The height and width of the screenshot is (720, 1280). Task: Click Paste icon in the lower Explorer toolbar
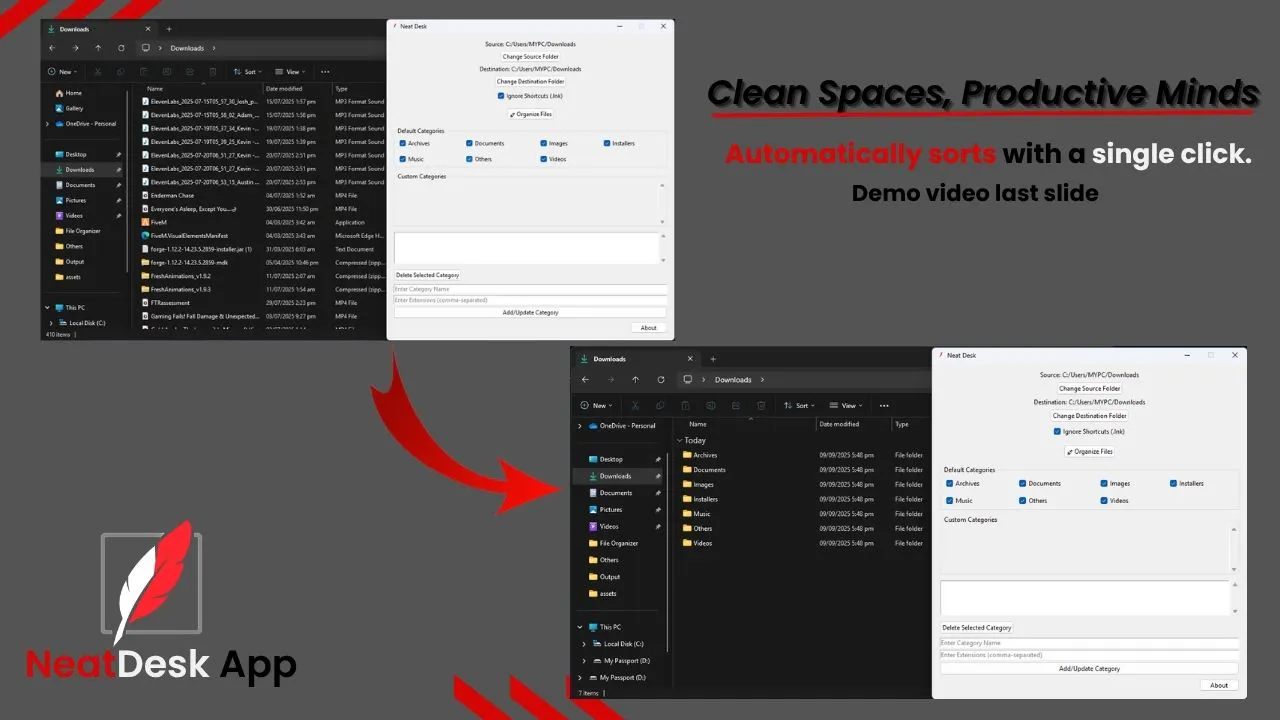tap(685, 406)
